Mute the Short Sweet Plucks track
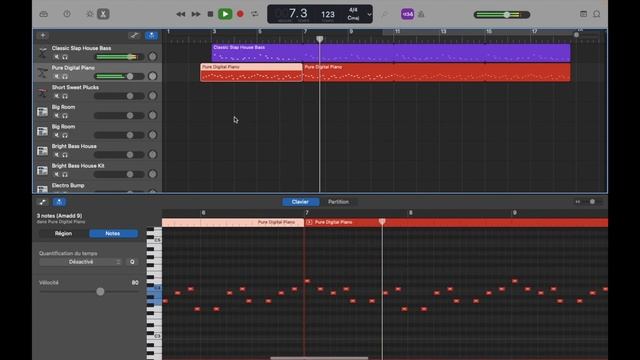Screen dimensions: 640x360 (57, 96)
